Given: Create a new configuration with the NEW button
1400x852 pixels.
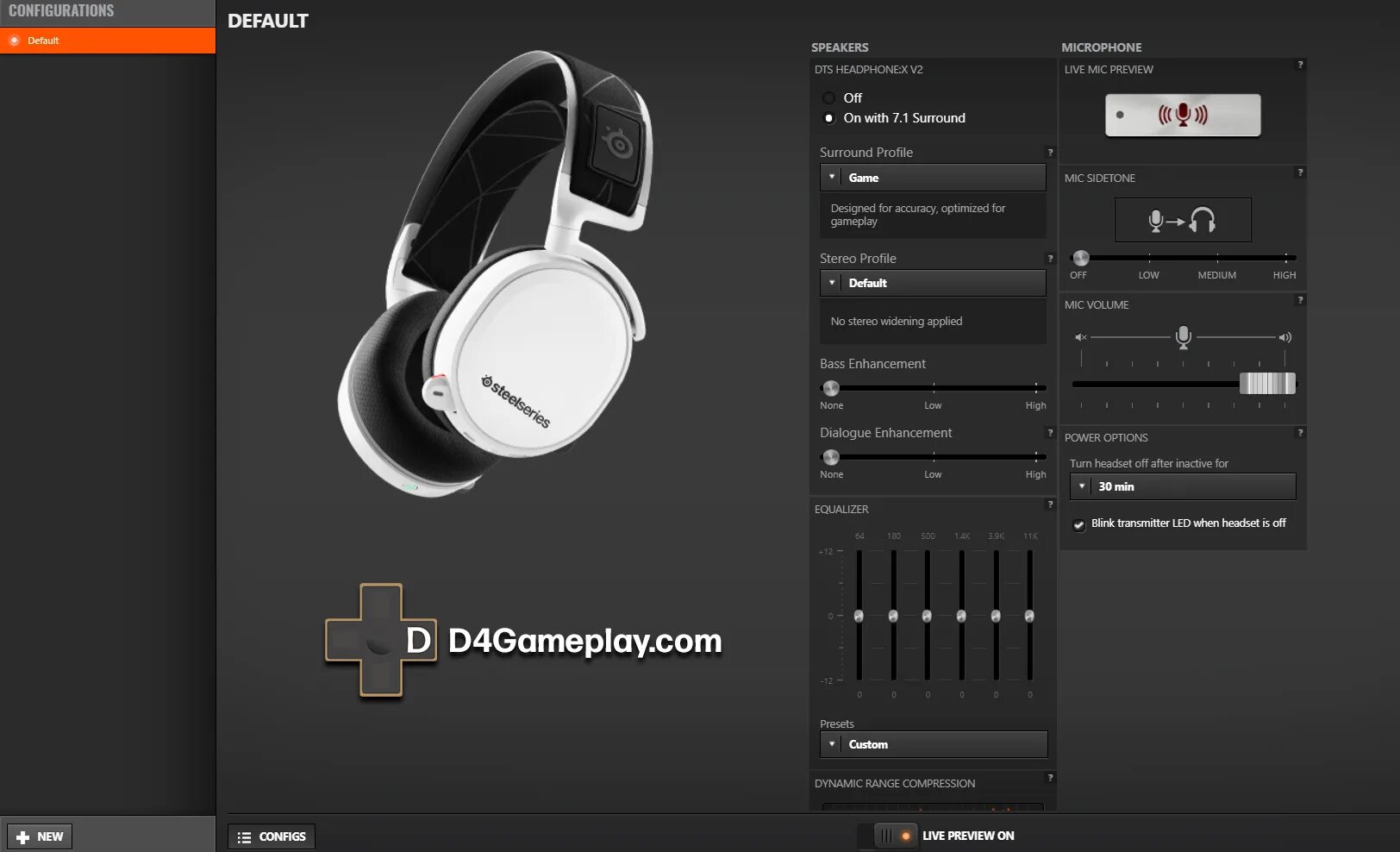Looking at the screenshot, I should (40, 836).
